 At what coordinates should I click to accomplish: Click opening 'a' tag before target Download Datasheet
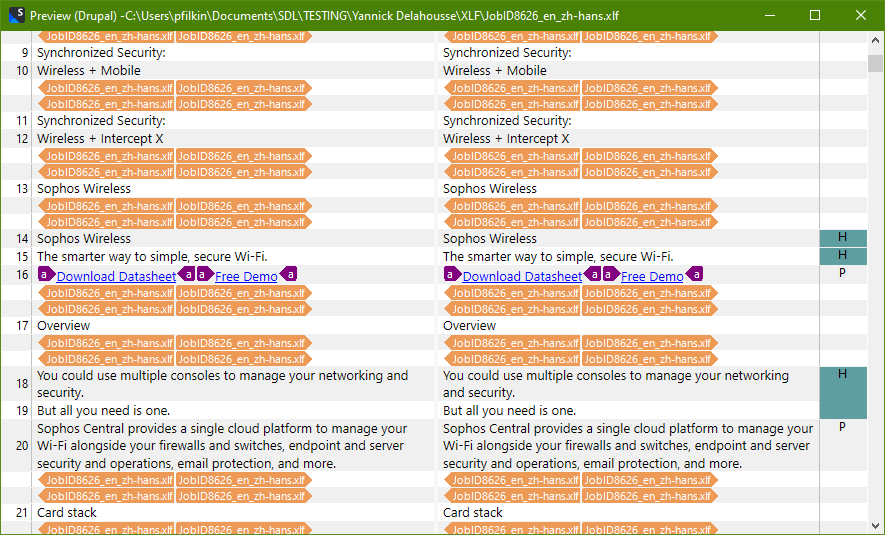(452, 274)
